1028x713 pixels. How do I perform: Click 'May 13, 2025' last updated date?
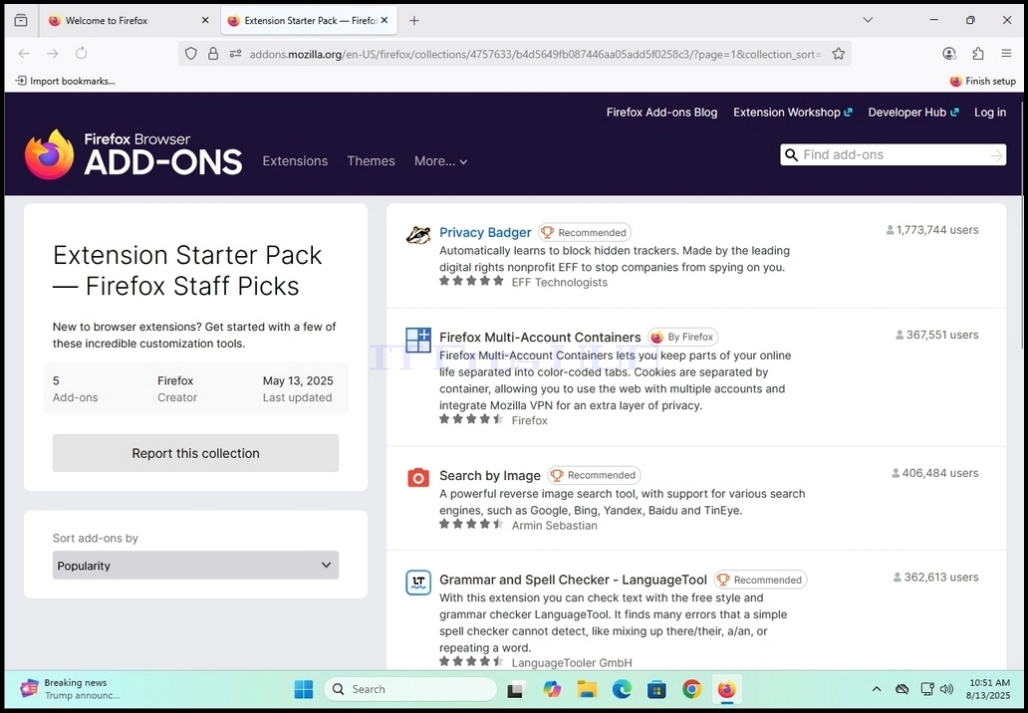point(298,381)
